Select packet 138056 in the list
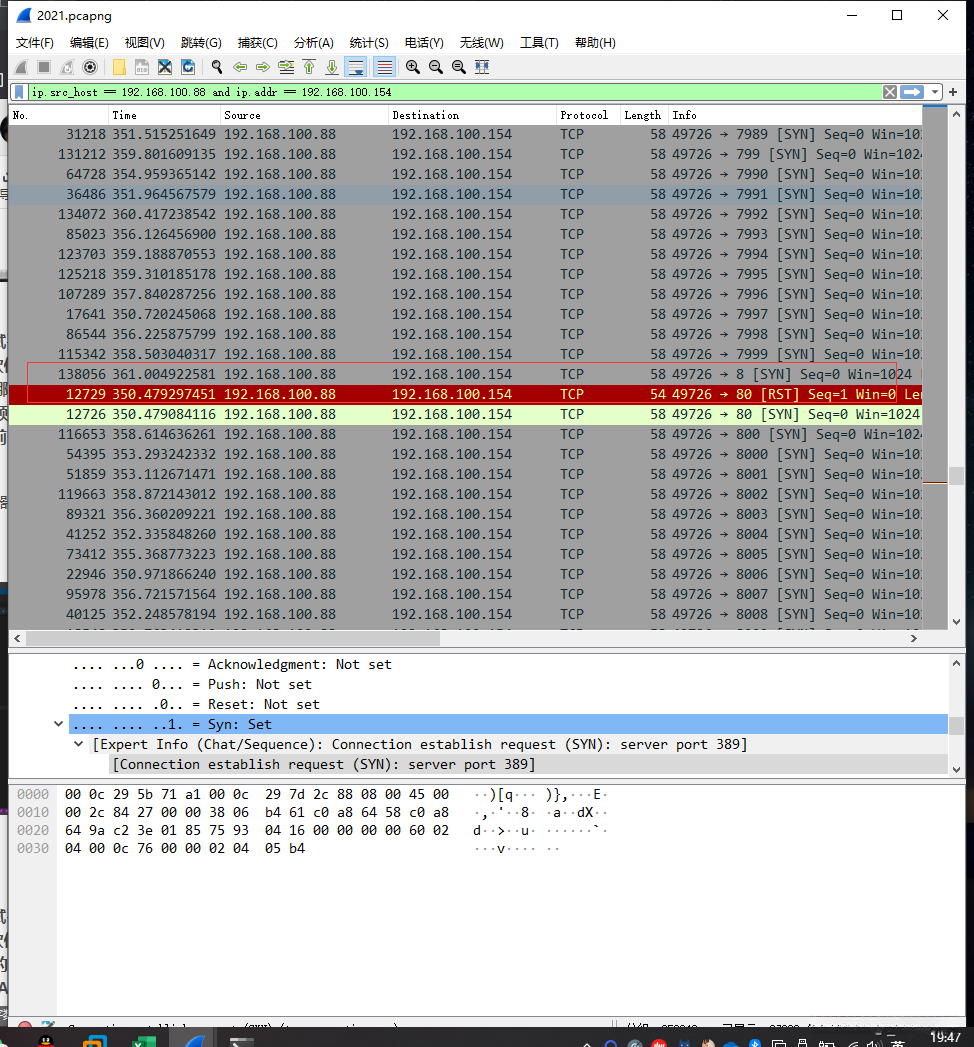Image resolution: width=974 pixels, height=1047 pixels. click(x=465, y=375)
